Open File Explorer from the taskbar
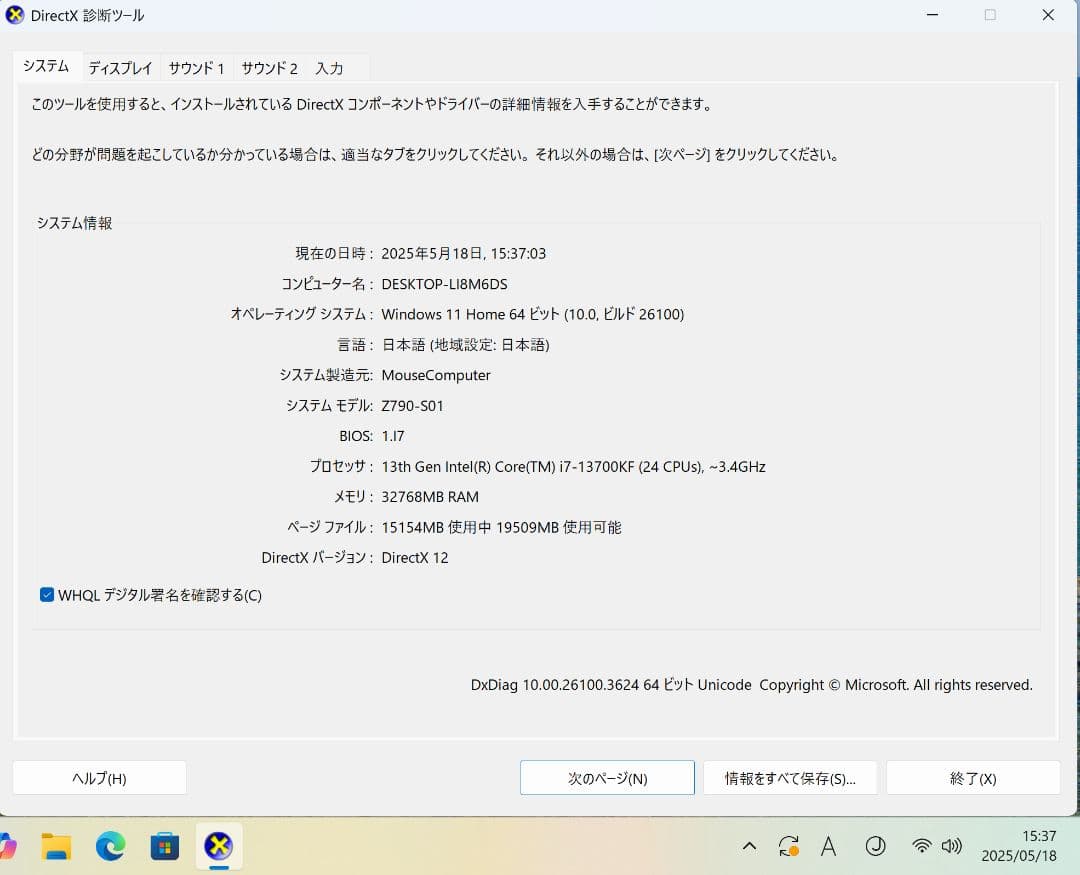The image size is (1080, 875). coord(55,846)
